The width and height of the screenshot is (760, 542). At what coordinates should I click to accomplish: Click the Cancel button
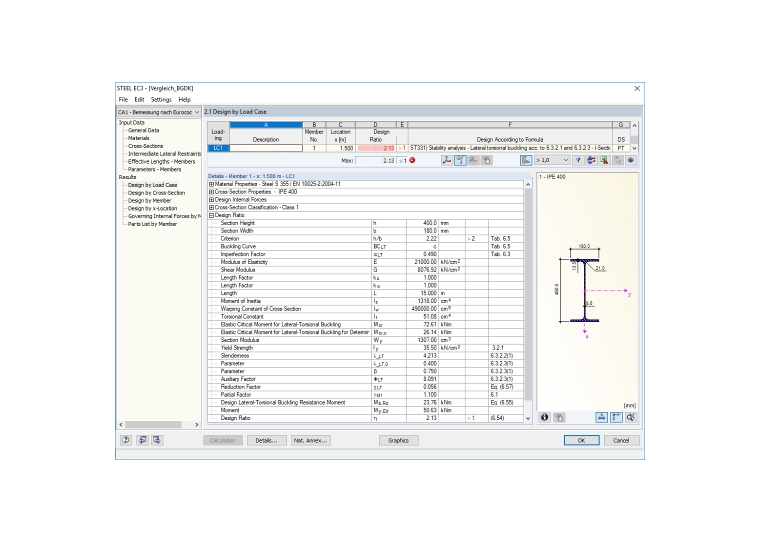pyautogui.click(x=621, y=441)
